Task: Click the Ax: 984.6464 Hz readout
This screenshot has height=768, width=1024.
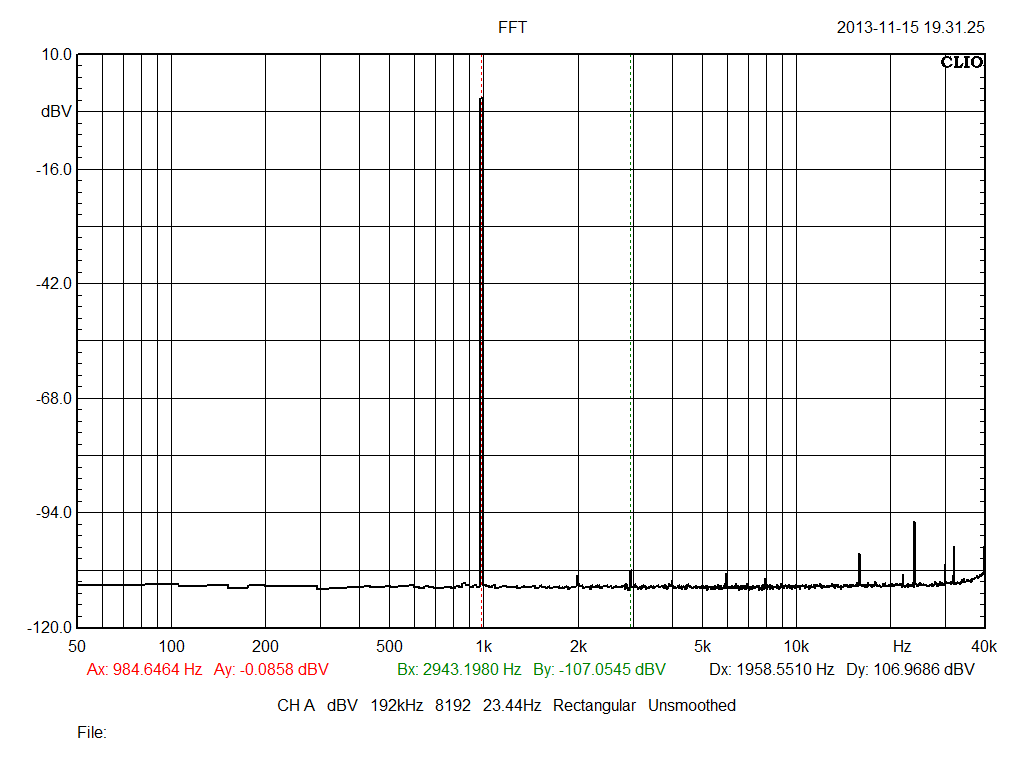Action: 144,669
